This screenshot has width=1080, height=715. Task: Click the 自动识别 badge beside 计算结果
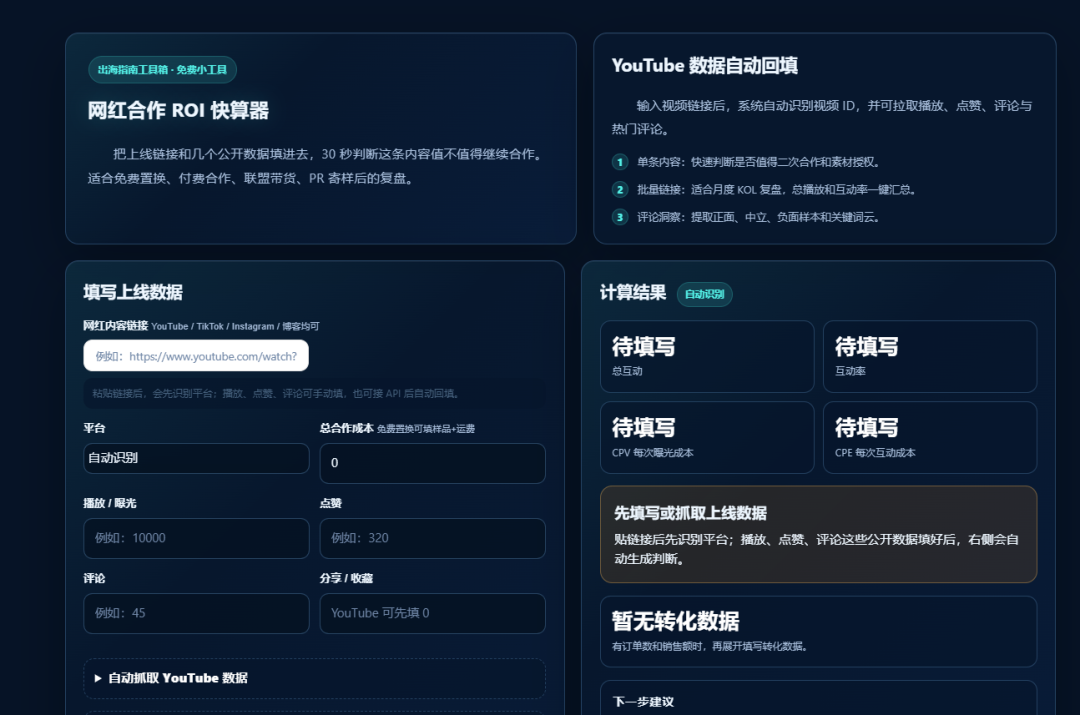[x=705, y=294]
